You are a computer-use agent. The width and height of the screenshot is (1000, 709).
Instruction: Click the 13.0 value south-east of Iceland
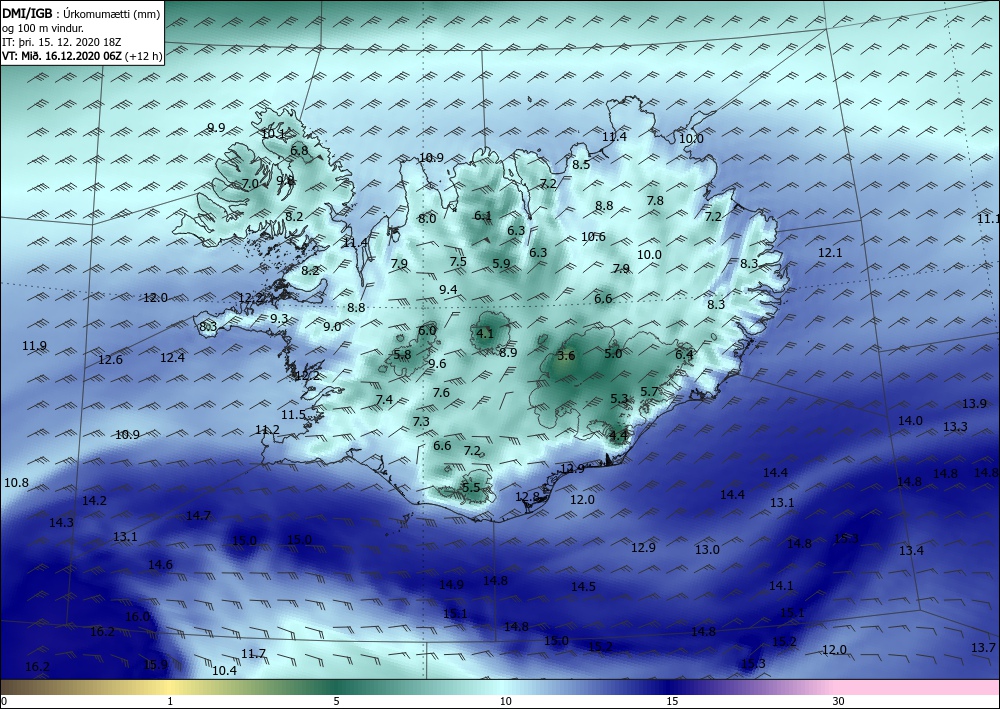pos(707,549)
